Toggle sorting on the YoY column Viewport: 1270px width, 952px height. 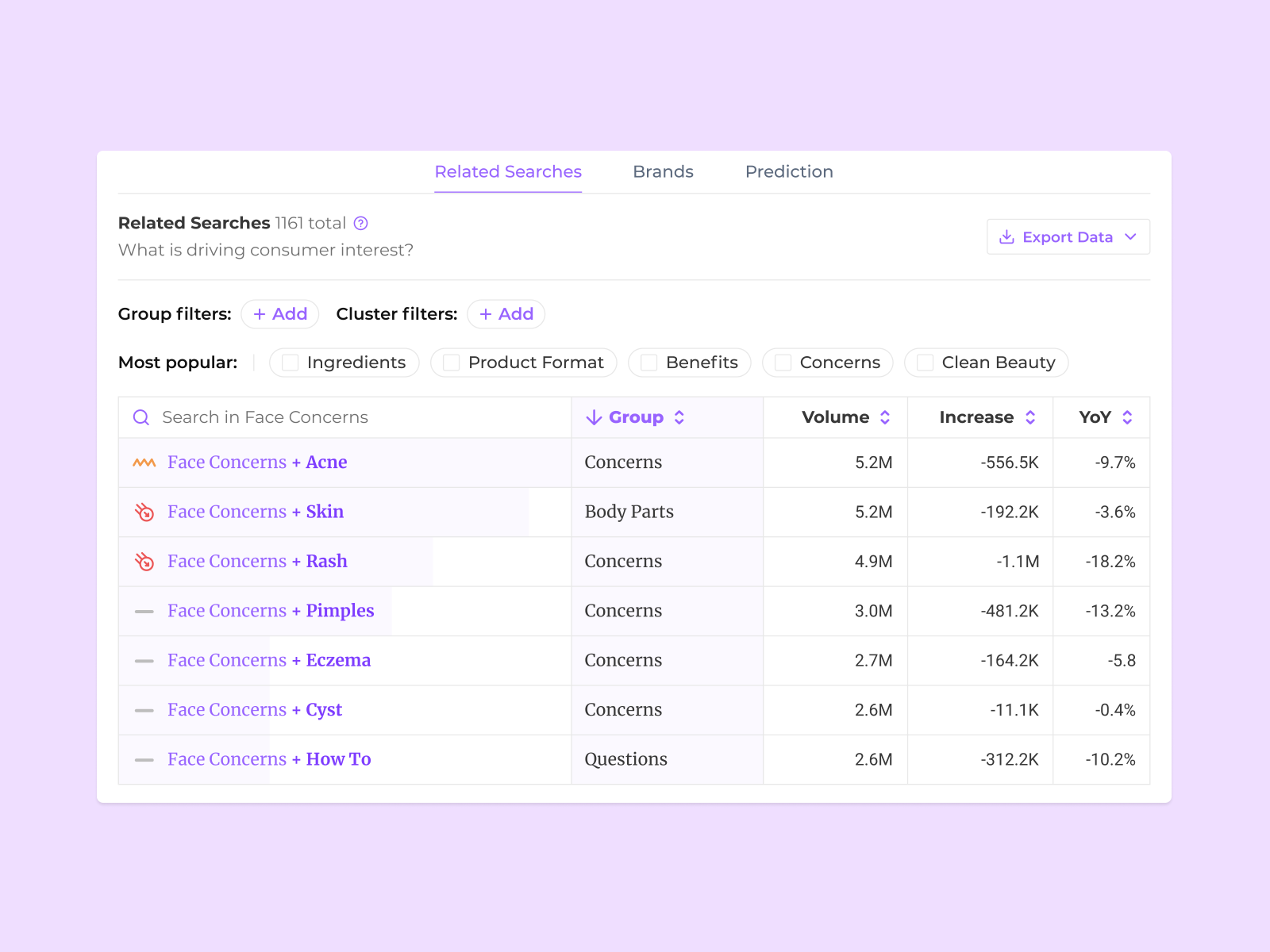(1128, 416)
